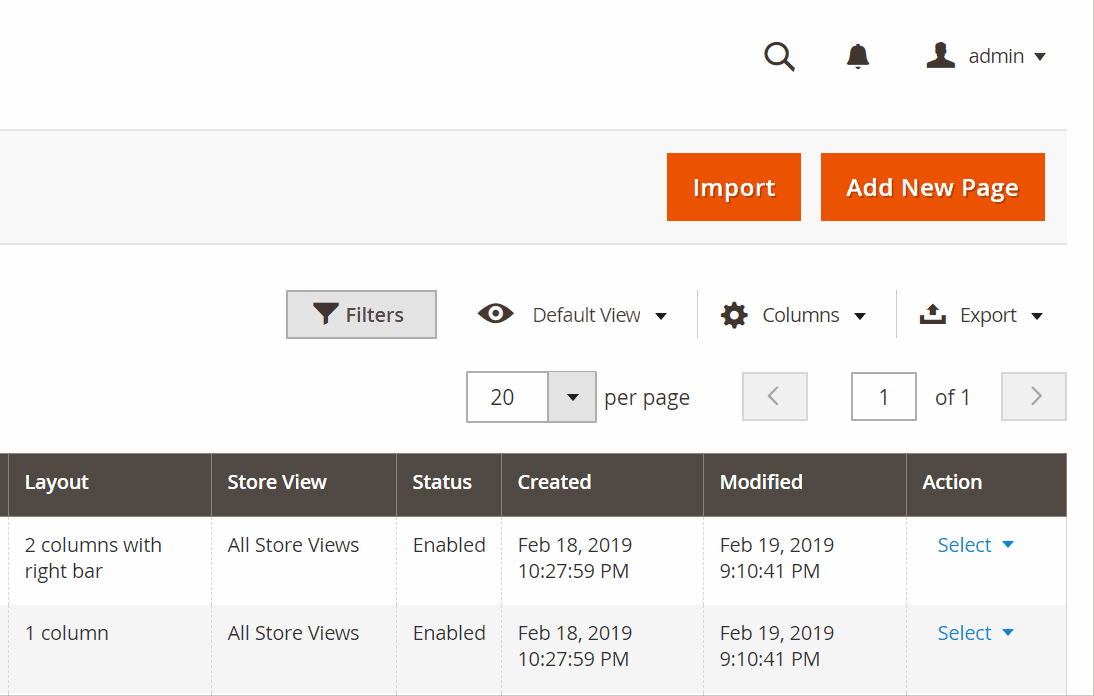
Task: Open the search magnifier icon
Action: click(779, 56)
